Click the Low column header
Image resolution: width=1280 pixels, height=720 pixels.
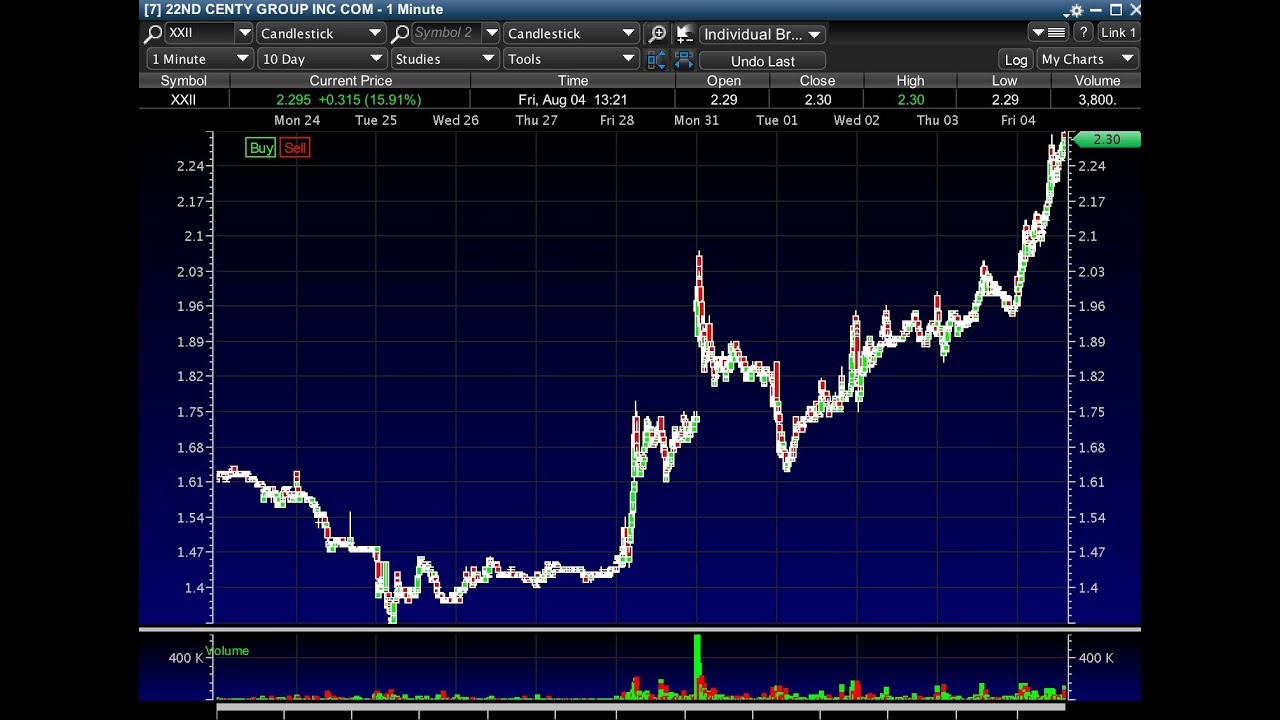(x=1004, y=81)
